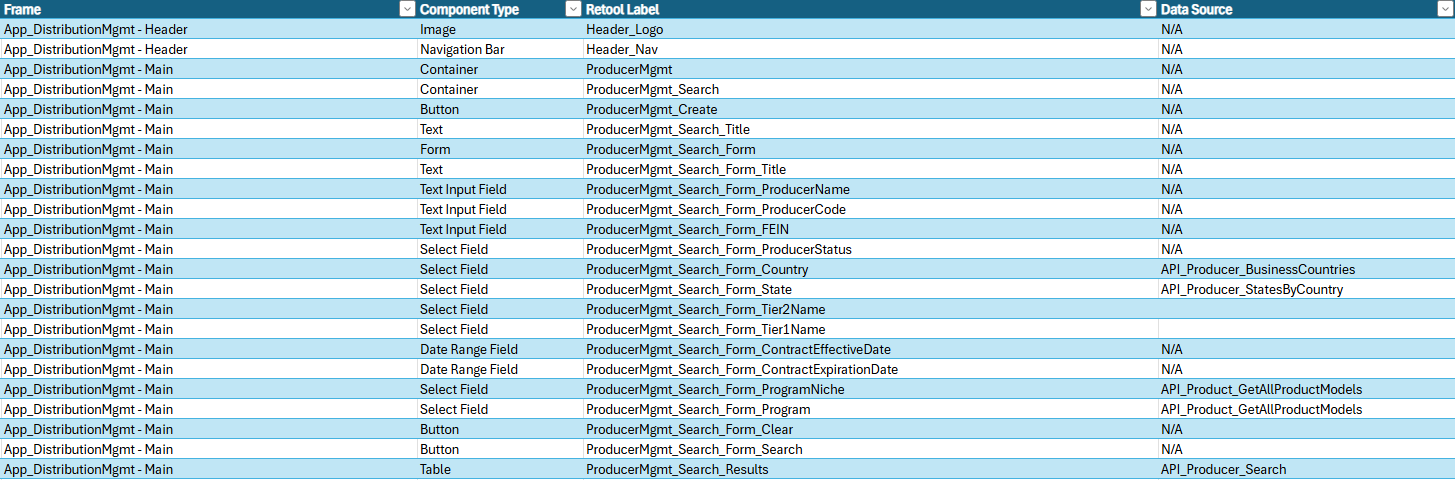Click the ProducerMgmt_Search_Form_ProgramNiche cell

pyautogui.click(x=870, y=389)
